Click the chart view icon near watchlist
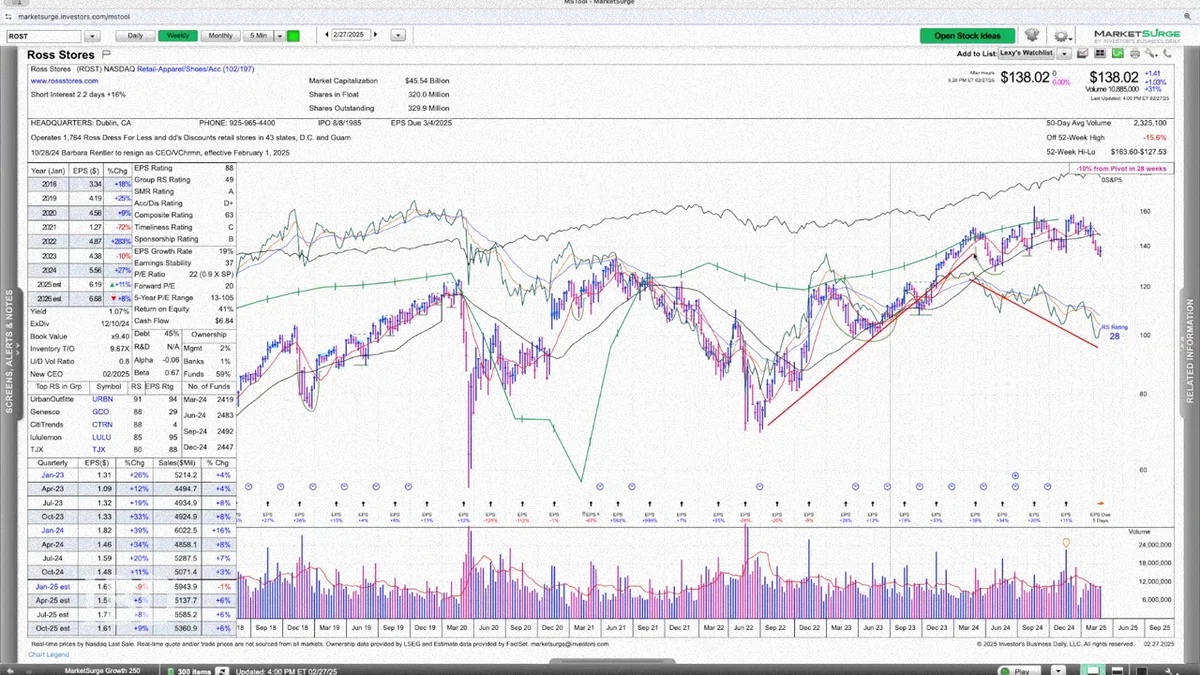1200x675 pixels. tap(1082, 53)
